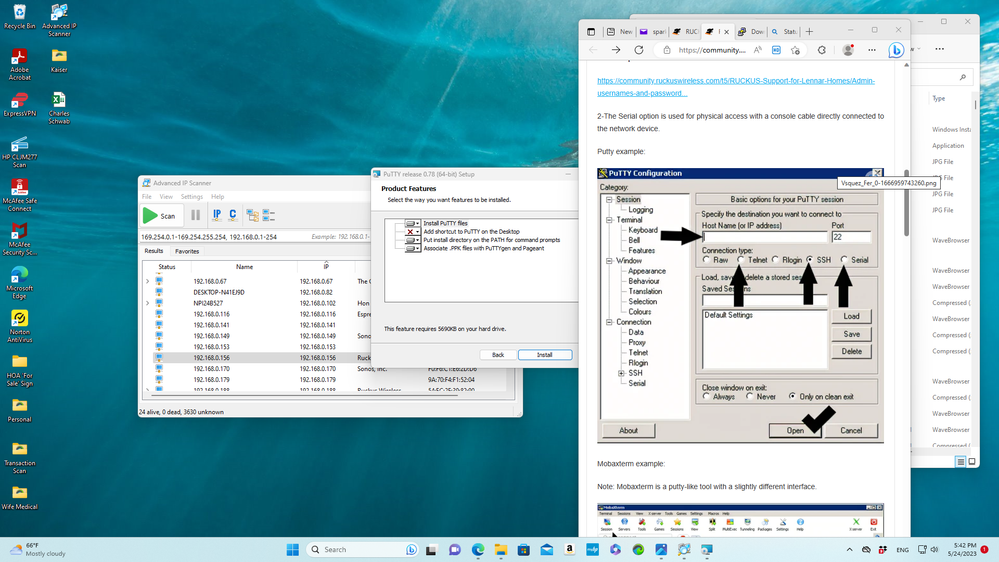Click the IP toolbar icon
Screen dimensions: 999x562
click(216, 215)
